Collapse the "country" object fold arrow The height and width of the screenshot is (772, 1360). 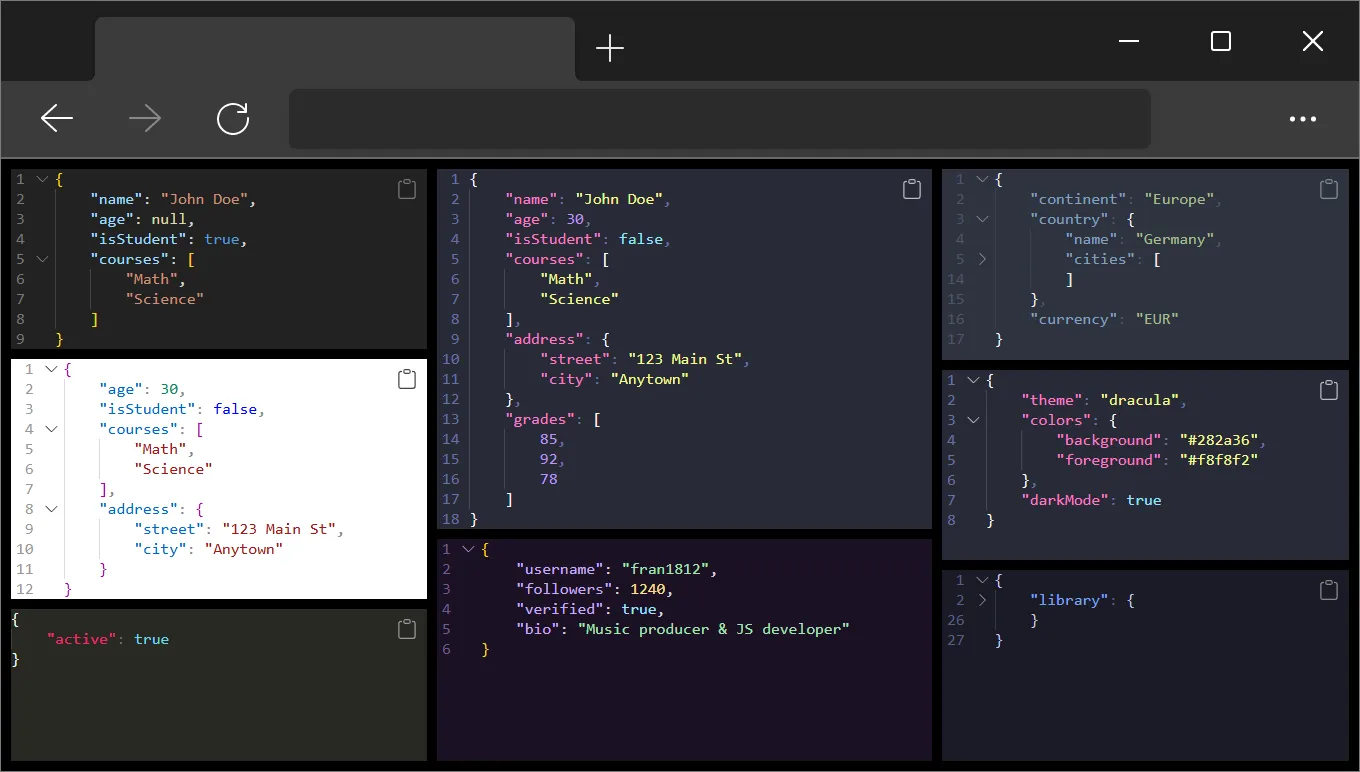tap(982, 219)
